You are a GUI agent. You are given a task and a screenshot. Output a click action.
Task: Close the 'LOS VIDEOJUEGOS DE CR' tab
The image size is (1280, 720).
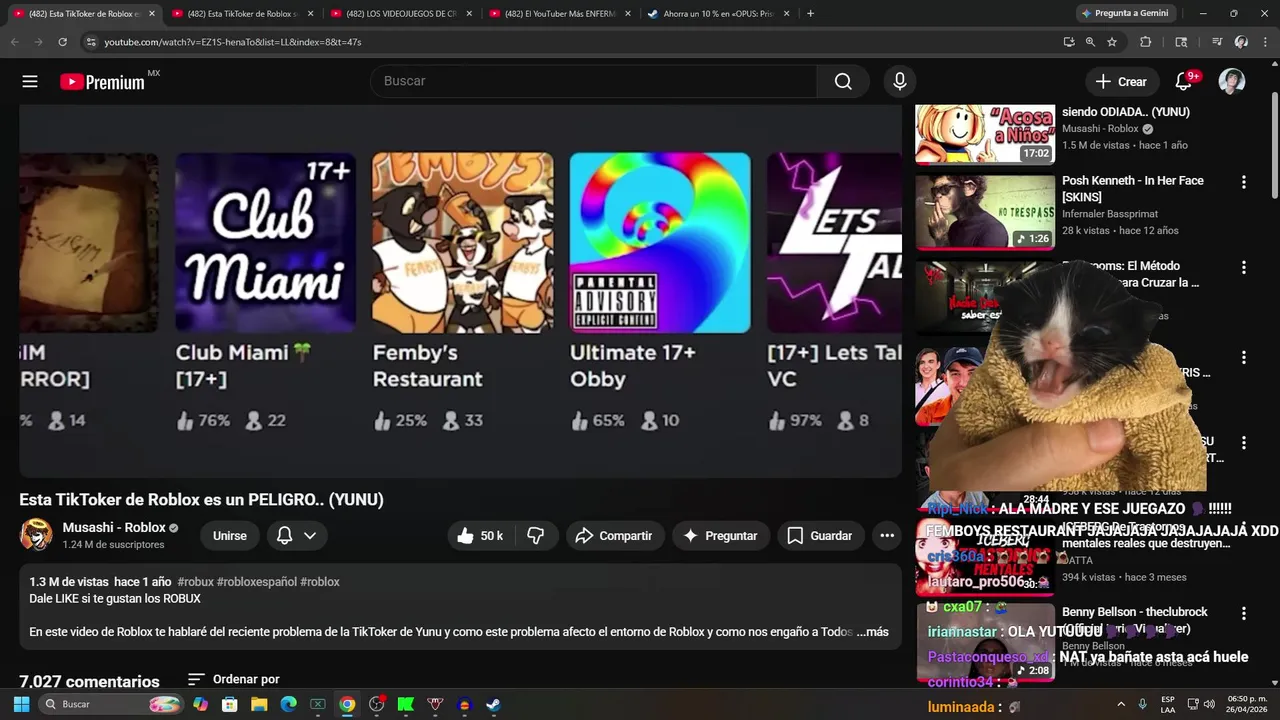[x=469, y=14]
